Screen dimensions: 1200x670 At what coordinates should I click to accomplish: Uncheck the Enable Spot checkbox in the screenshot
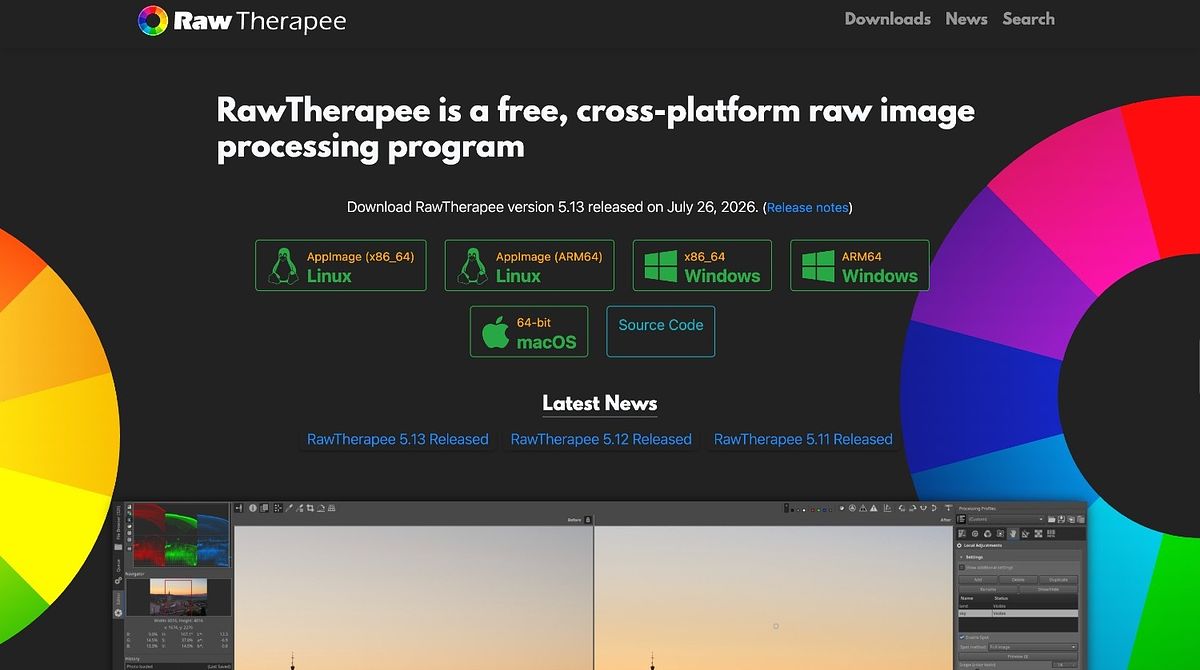click(962, 637)
